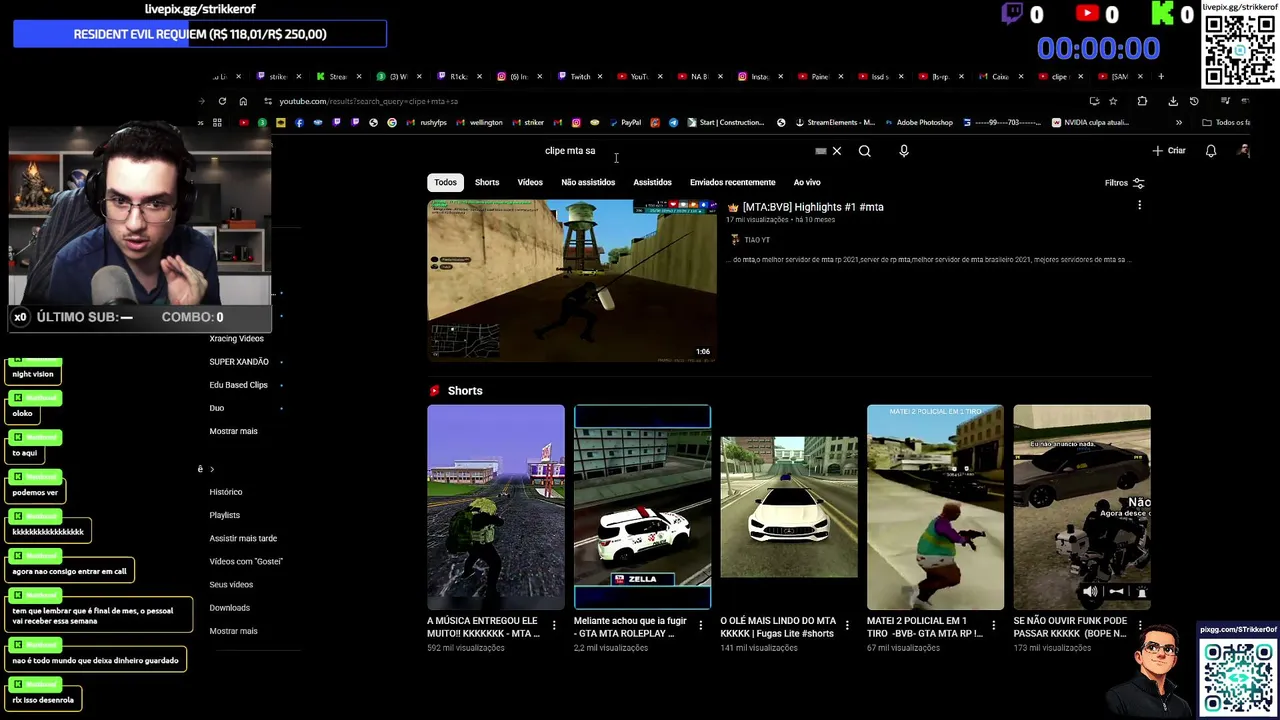Open options for 'Meliante achou que ia fugir' short
The width and height of the screenshot is (1280, 720).
click(x=700, y=626)
